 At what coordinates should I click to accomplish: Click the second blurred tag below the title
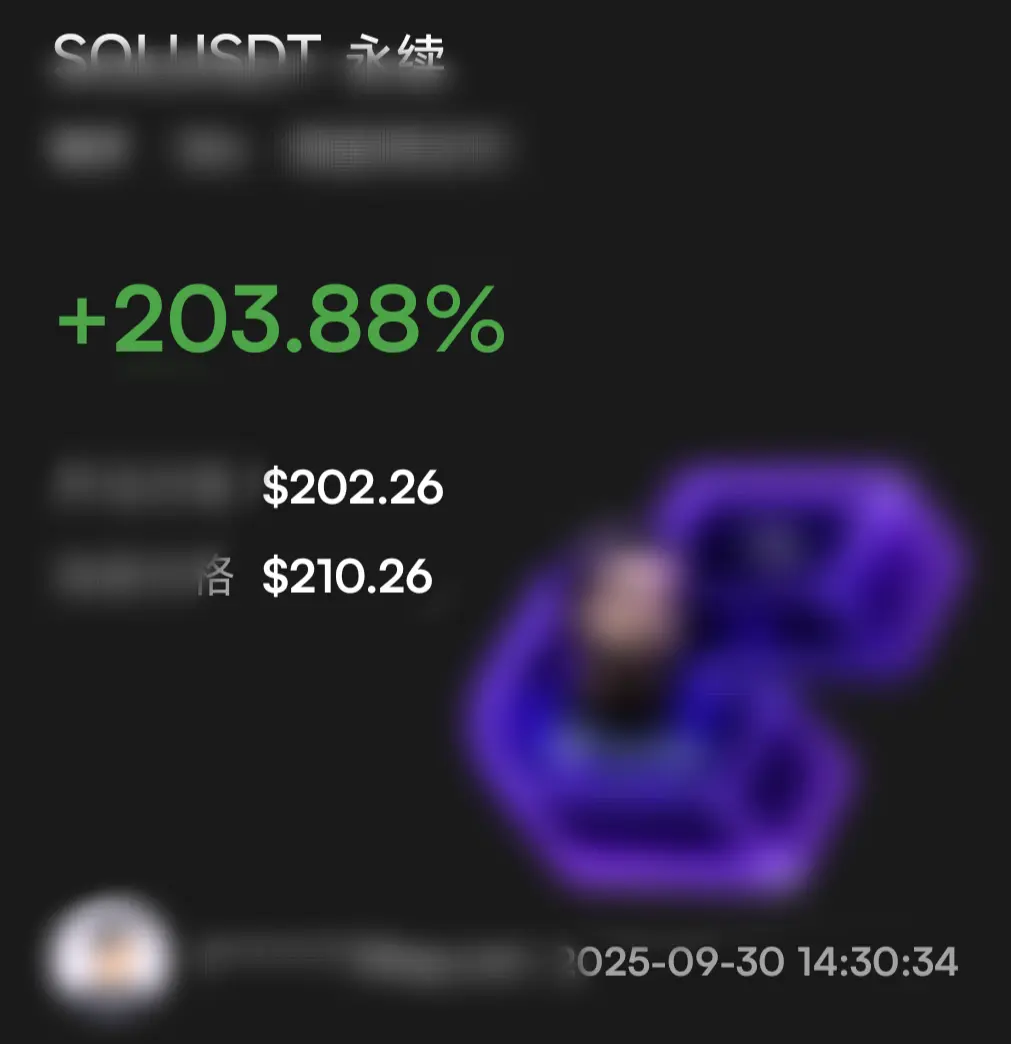pyautogui.click(x=208, y=149)
